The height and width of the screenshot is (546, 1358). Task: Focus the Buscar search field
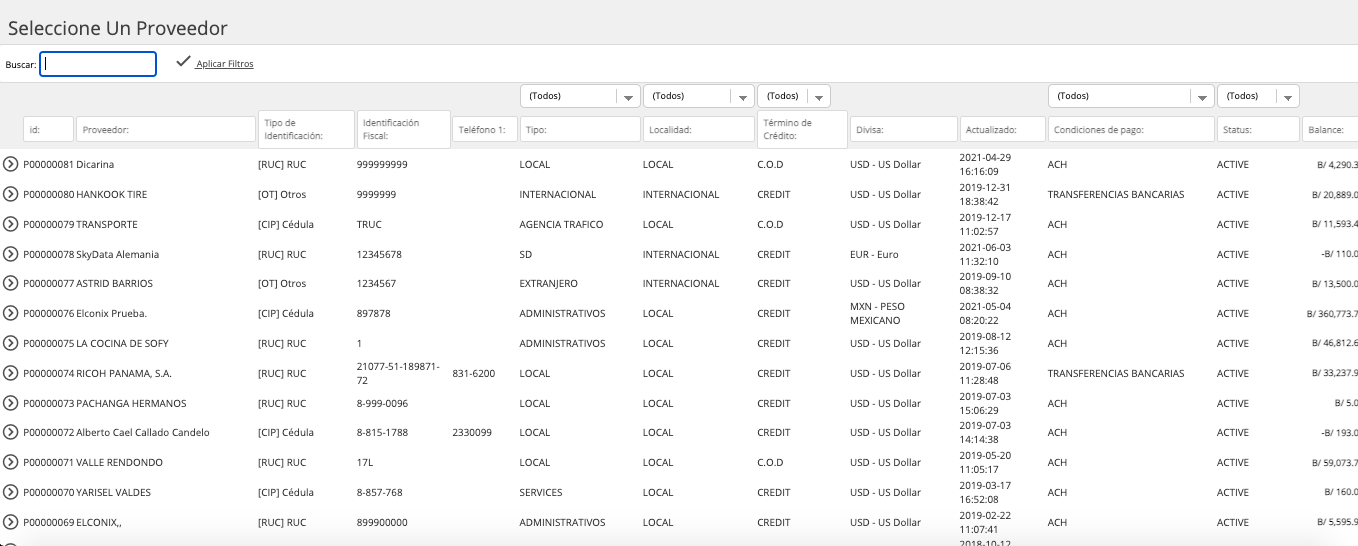pos(98,64)
